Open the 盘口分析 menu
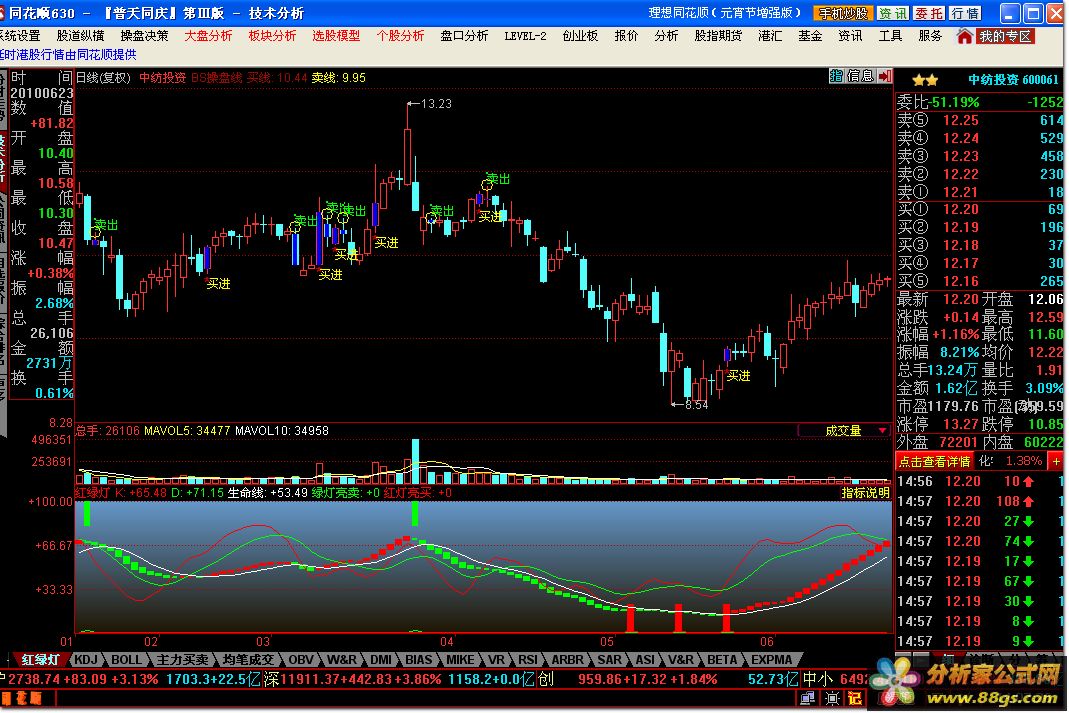 464,36
